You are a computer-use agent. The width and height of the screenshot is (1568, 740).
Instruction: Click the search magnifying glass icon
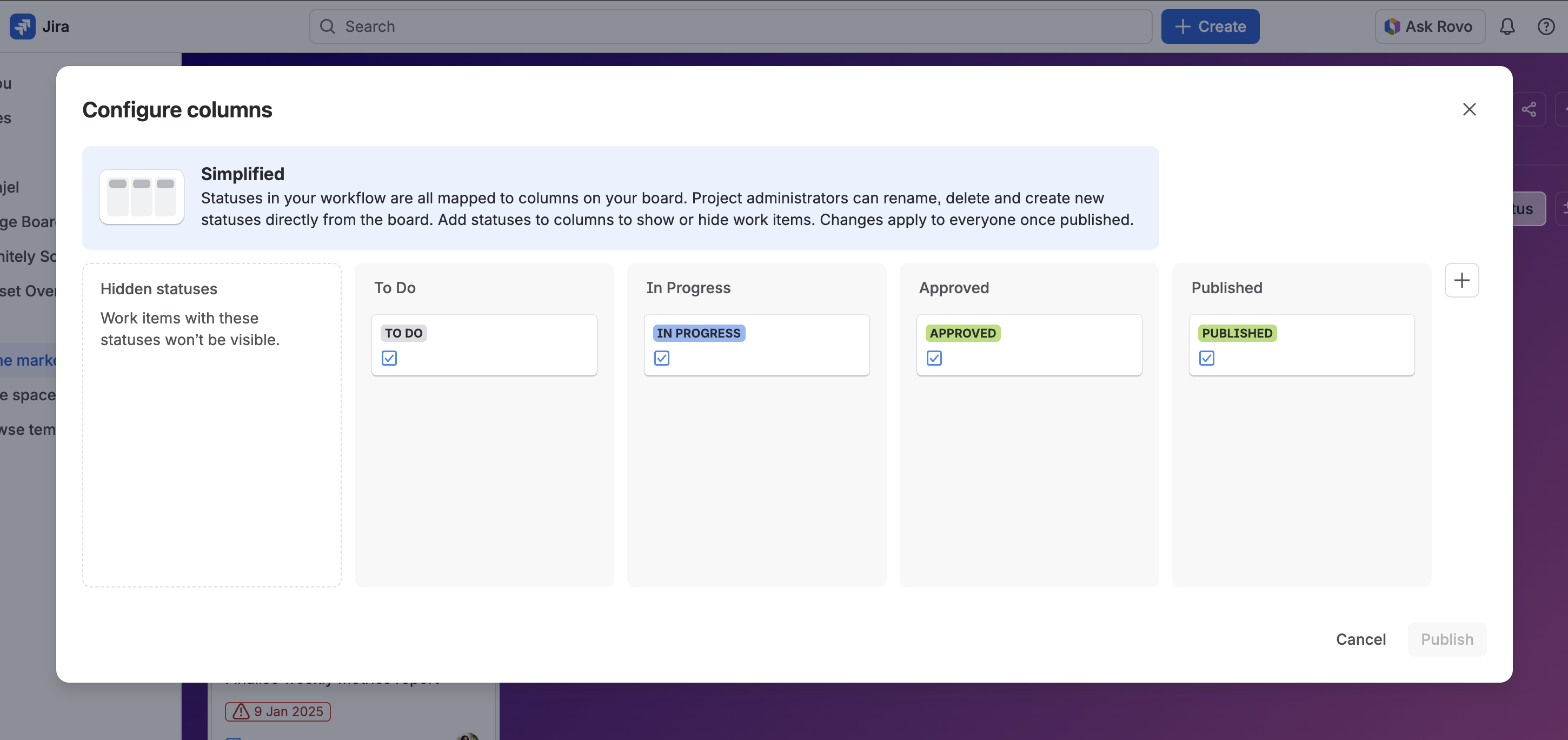(x=328, y=26)
